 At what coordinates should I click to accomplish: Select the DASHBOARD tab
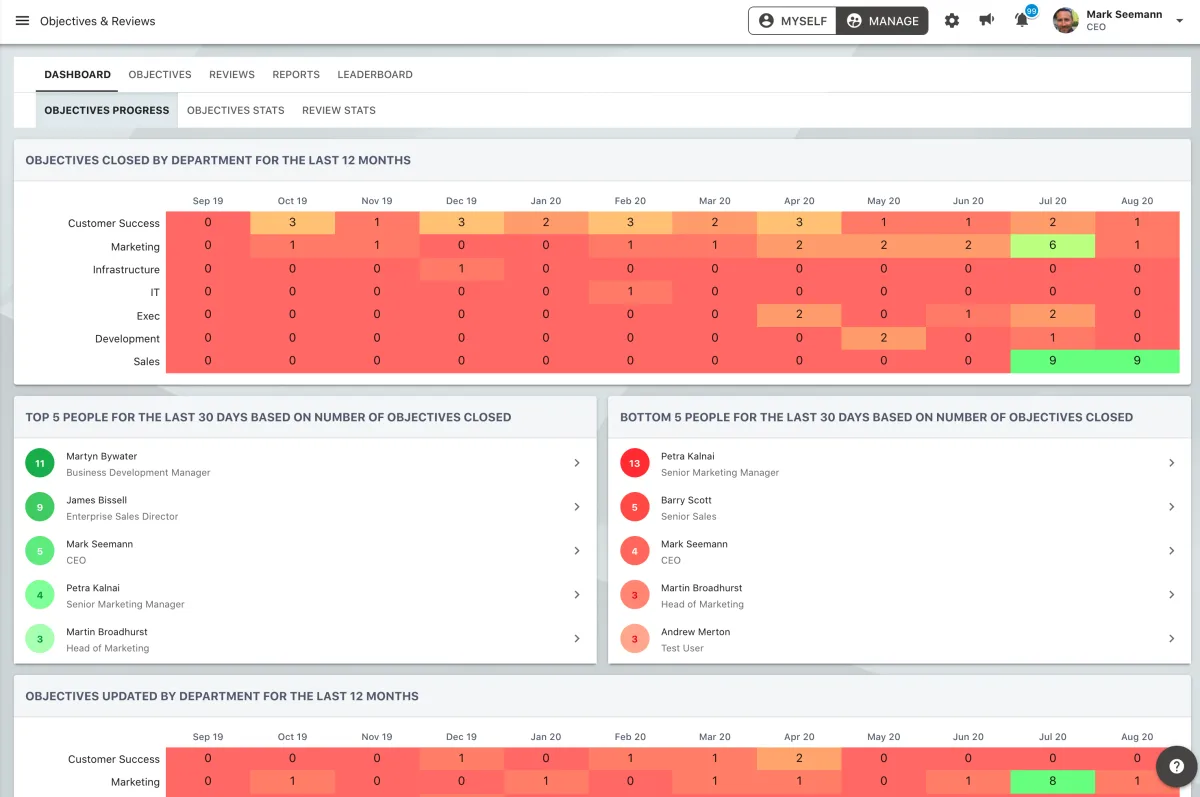point(77,75)
